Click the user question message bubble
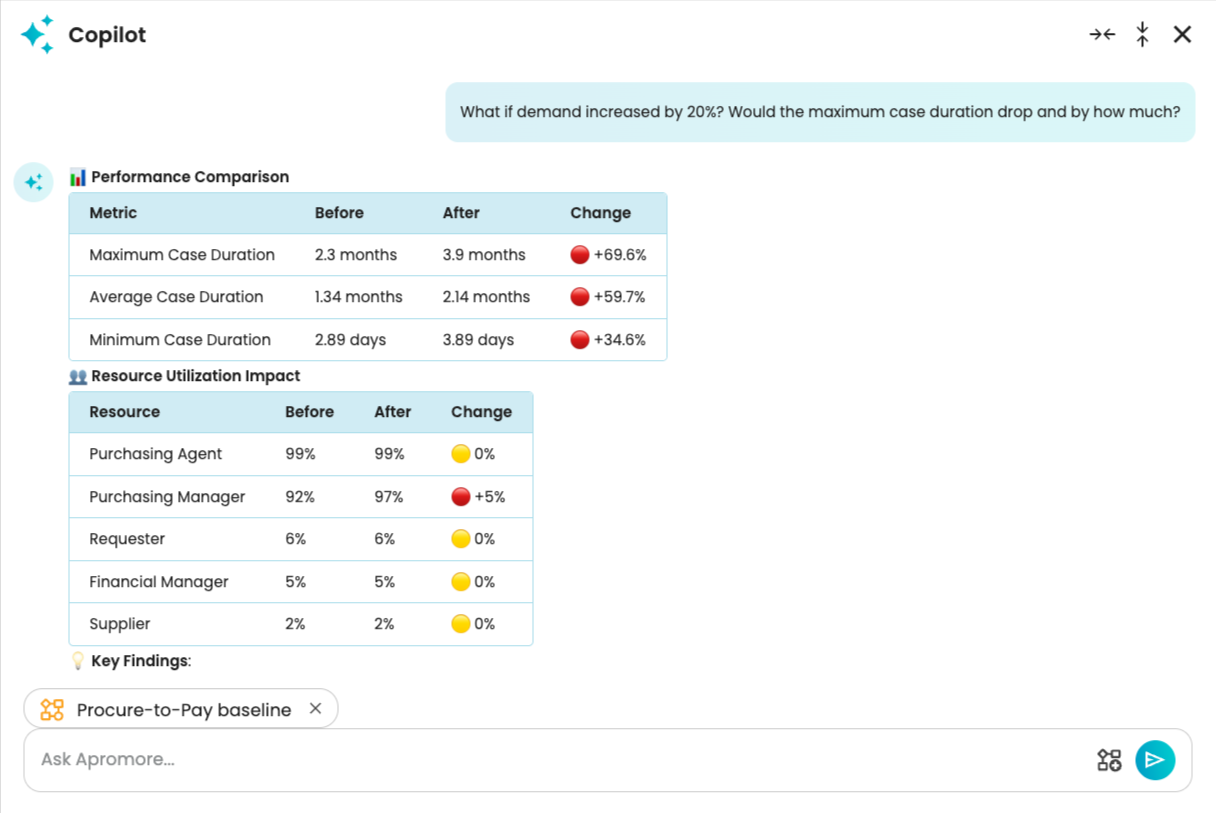Viewport: 1216px width, 813px height. click(819, 112)
